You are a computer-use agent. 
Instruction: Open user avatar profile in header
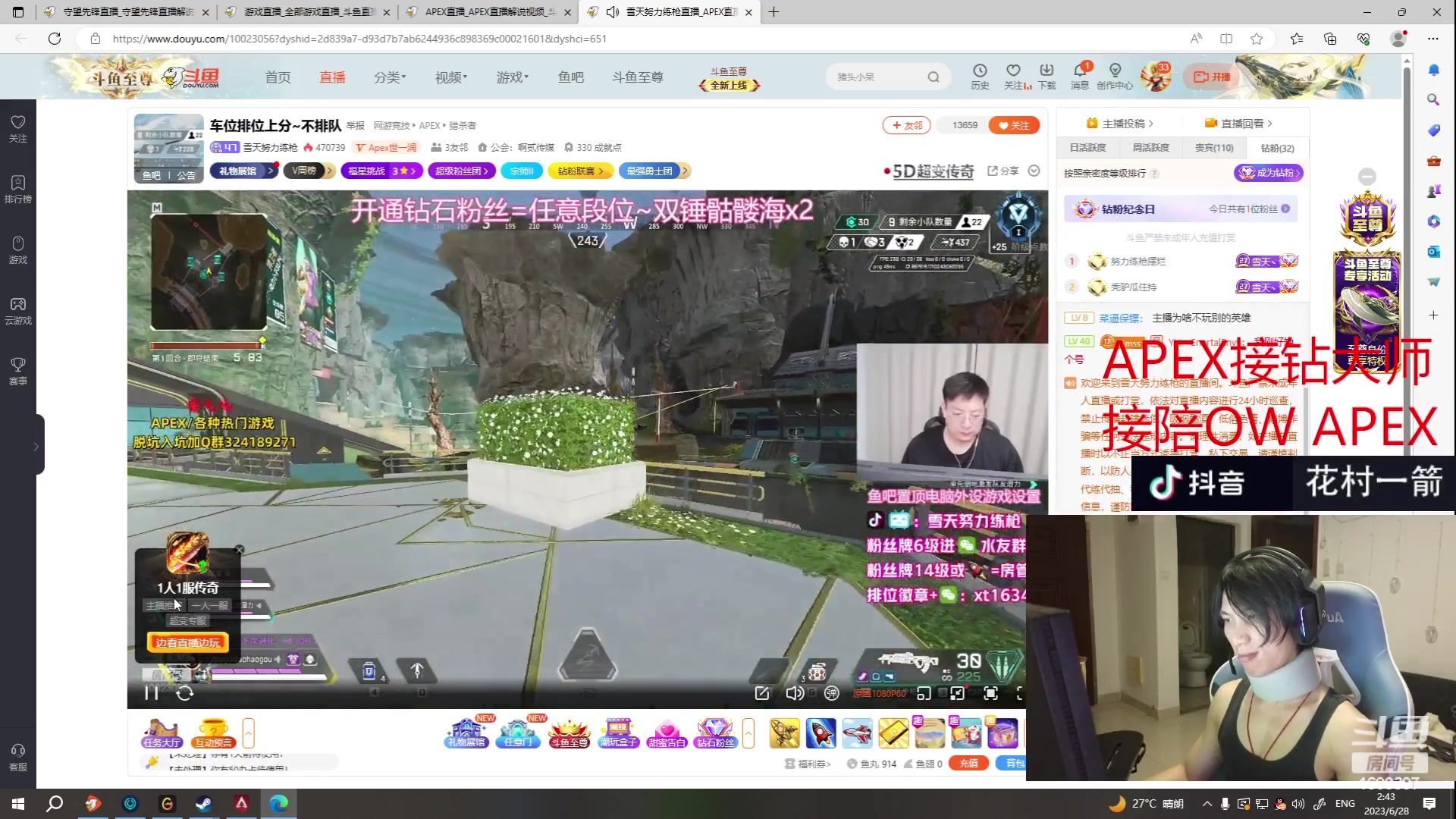click(1156, 77)
